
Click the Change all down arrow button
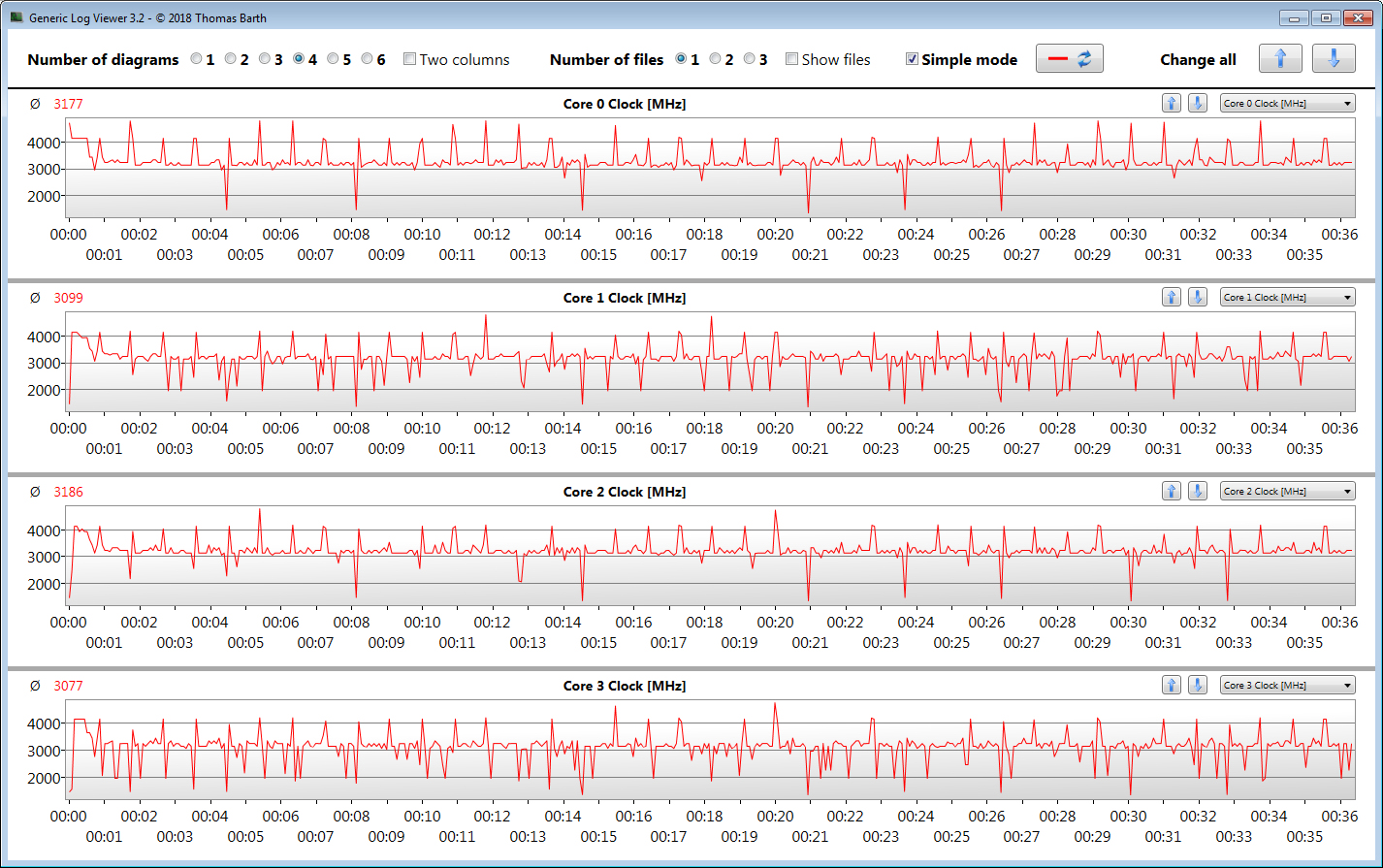point(1334,59)
